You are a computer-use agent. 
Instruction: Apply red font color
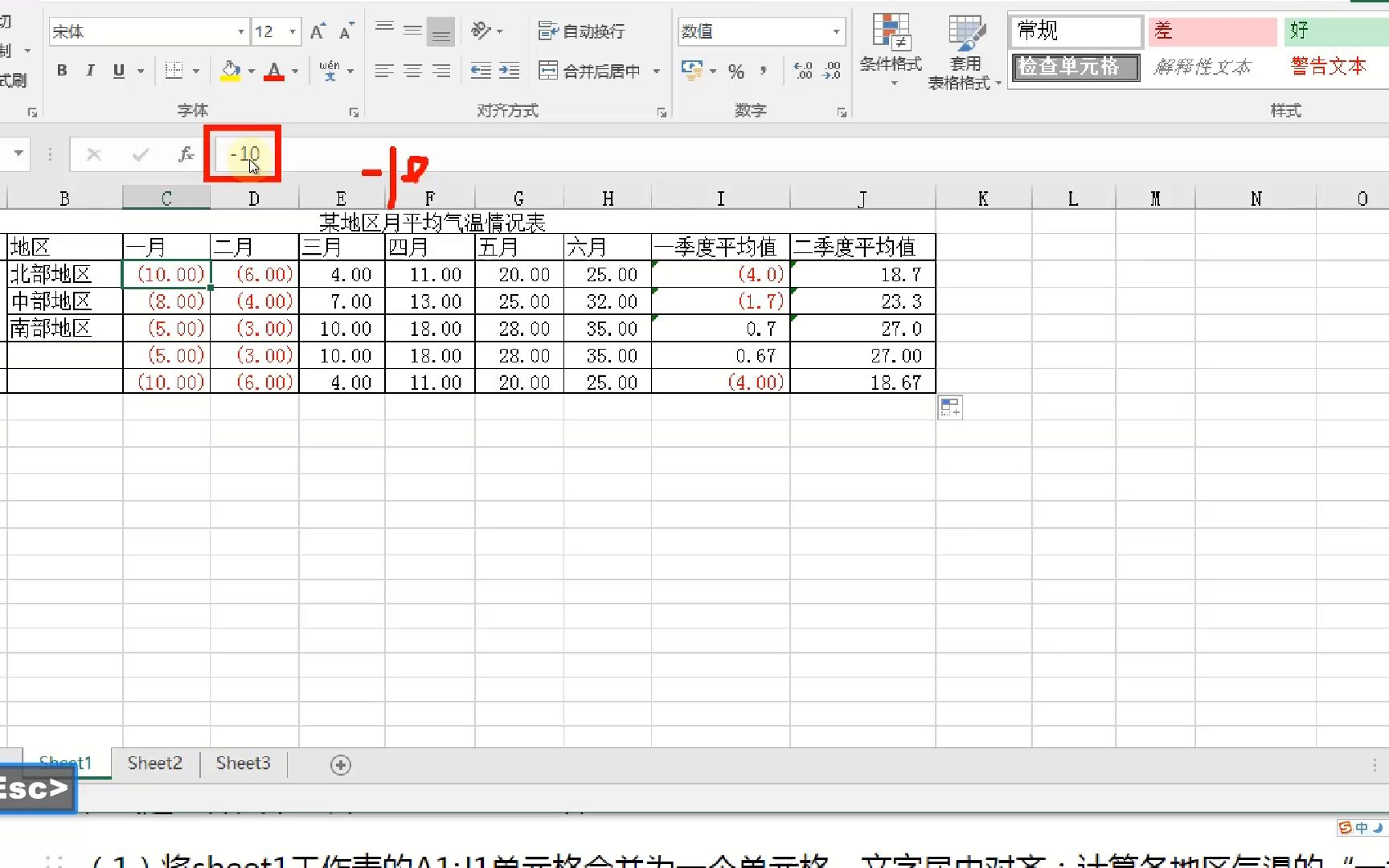point(274,71)
